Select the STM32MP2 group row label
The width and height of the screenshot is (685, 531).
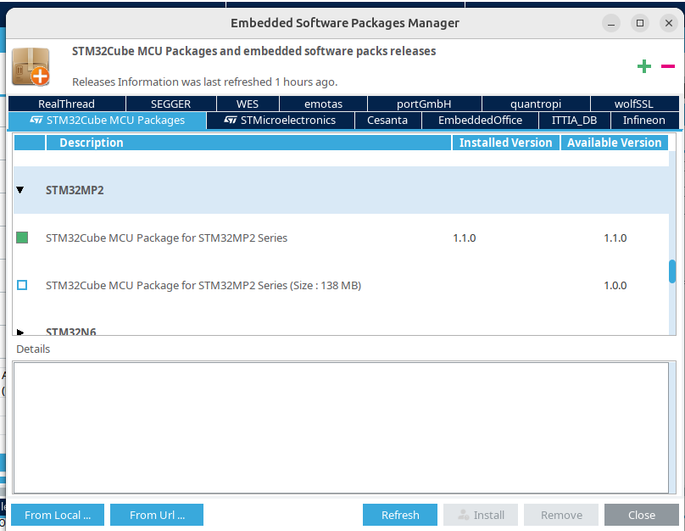pos(75,190)
